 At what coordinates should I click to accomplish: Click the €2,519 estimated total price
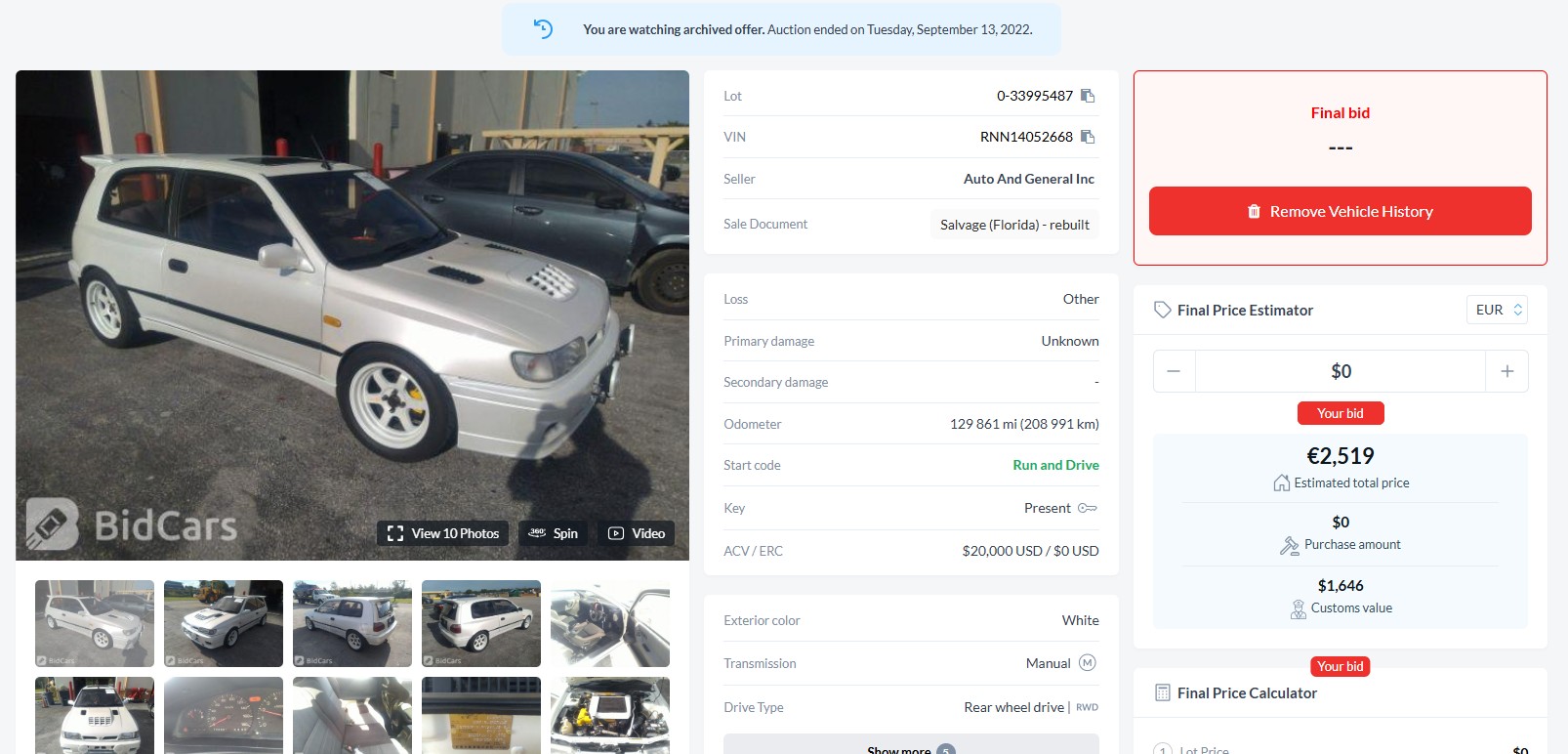coord(1341,456)
